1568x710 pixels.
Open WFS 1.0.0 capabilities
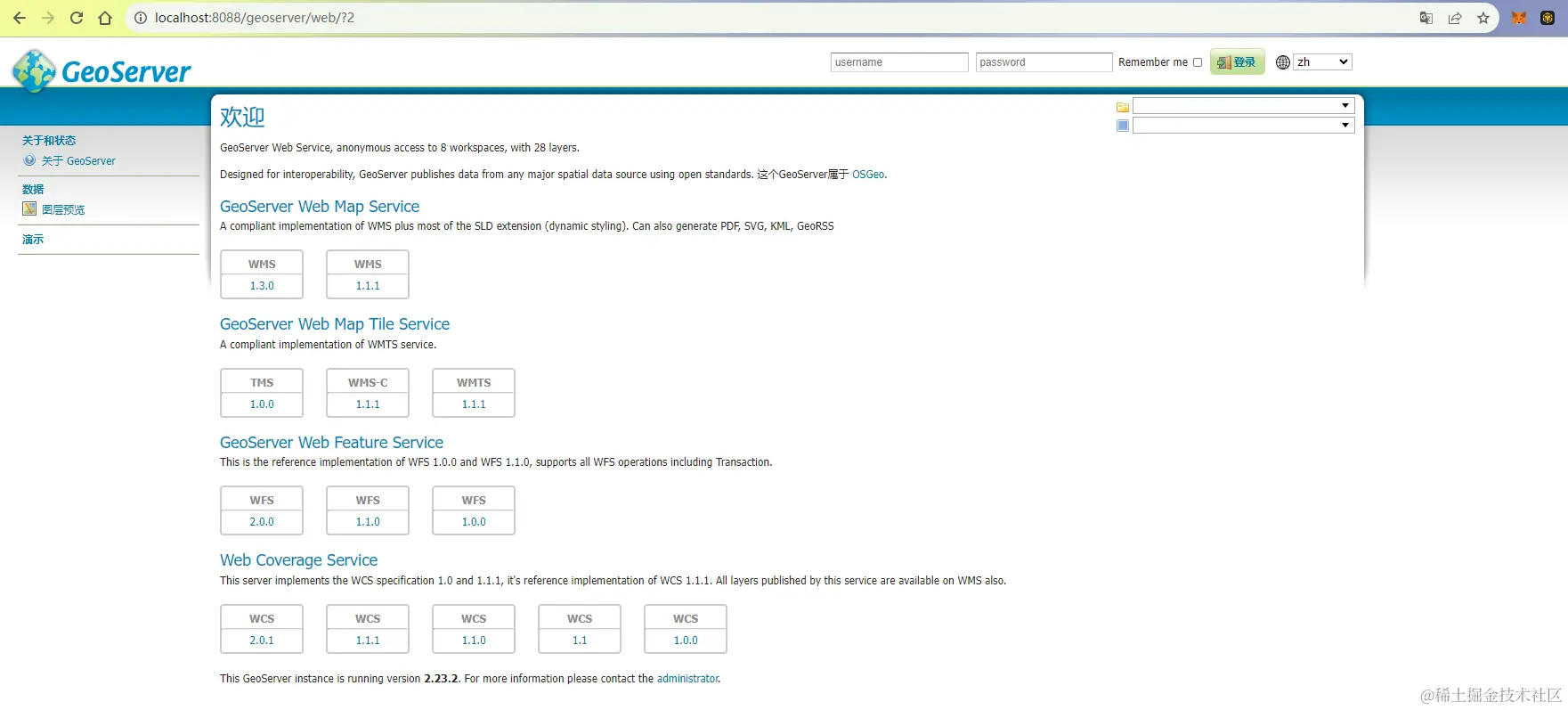pyautogui.click(x=474, y=522)
